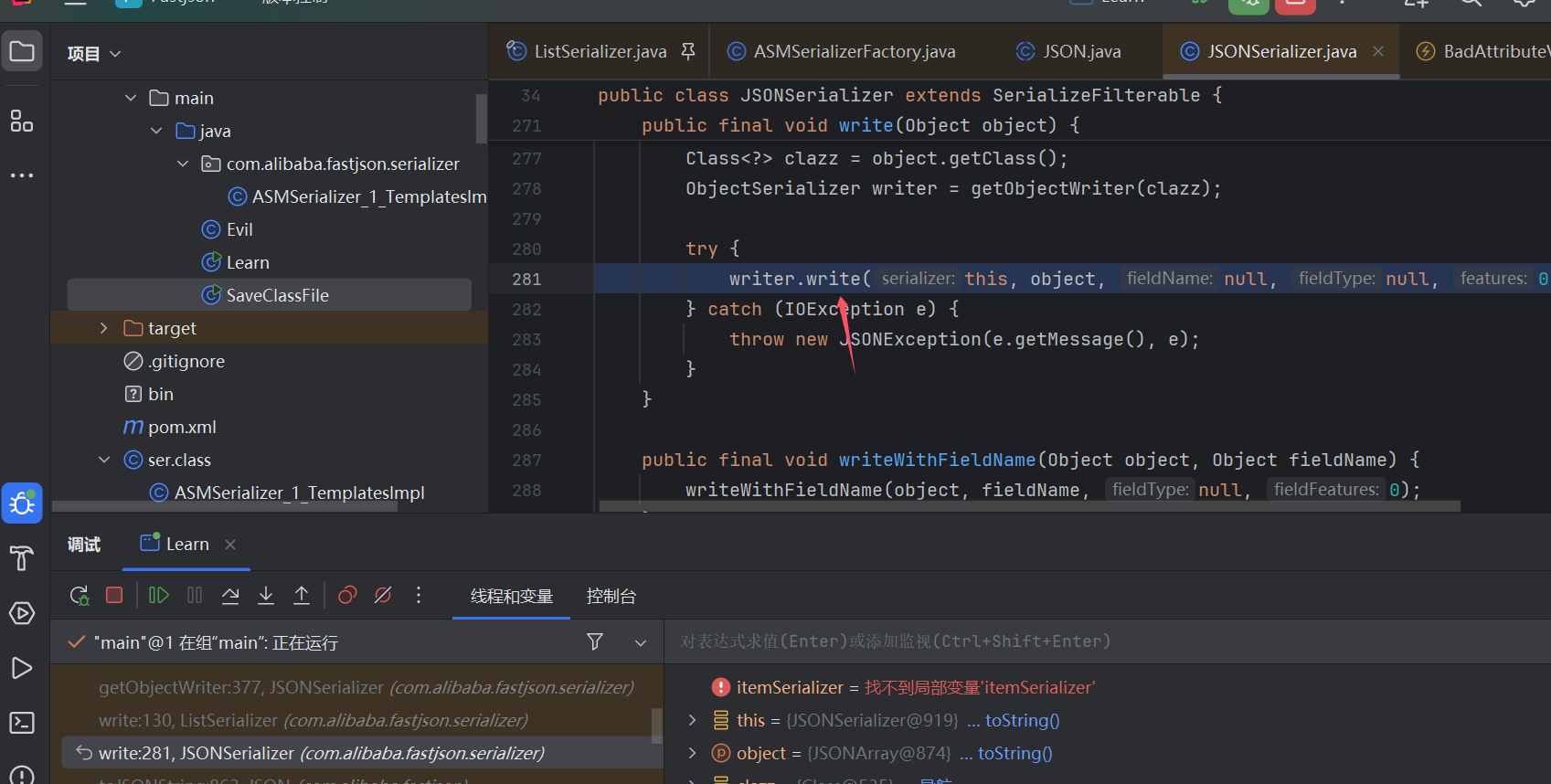Open the Services tool window icon
1551x784 pixels.
[22, 612]
